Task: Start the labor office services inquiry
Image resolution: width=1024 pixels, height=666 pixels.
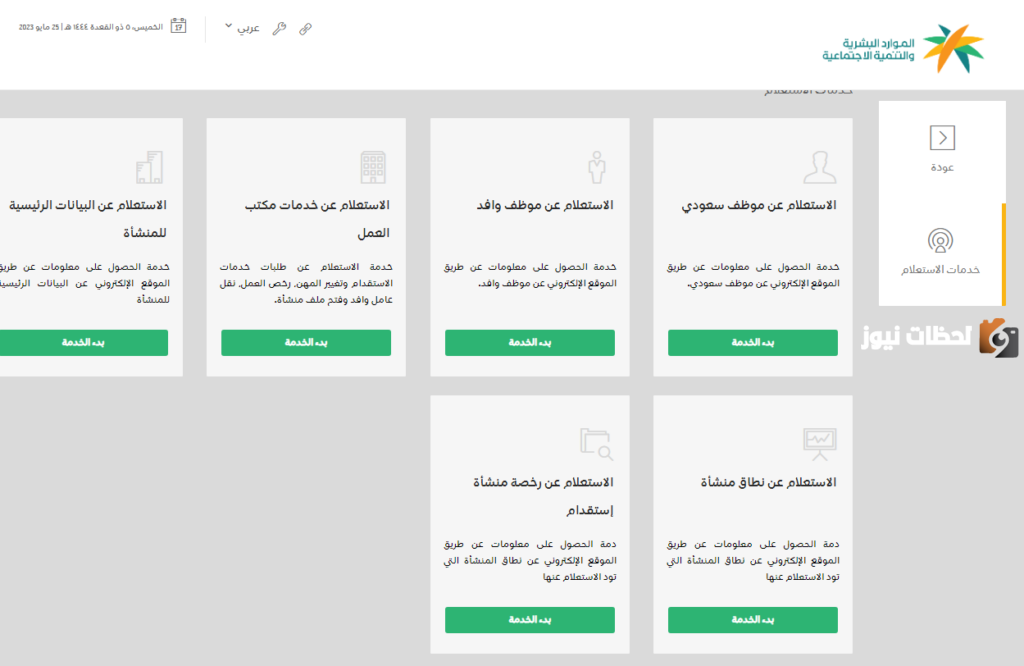Action: click(x=306, y=343)
